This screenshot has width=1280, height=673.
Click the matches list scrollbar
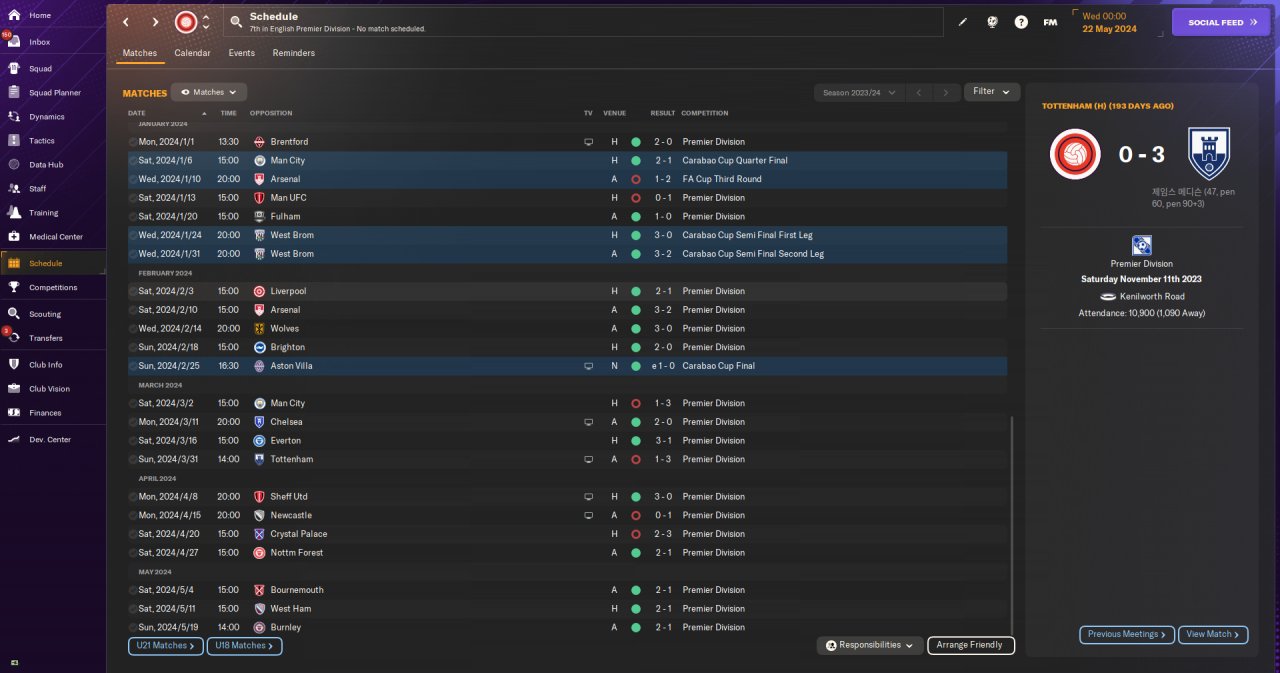[x=1012, y=526]
